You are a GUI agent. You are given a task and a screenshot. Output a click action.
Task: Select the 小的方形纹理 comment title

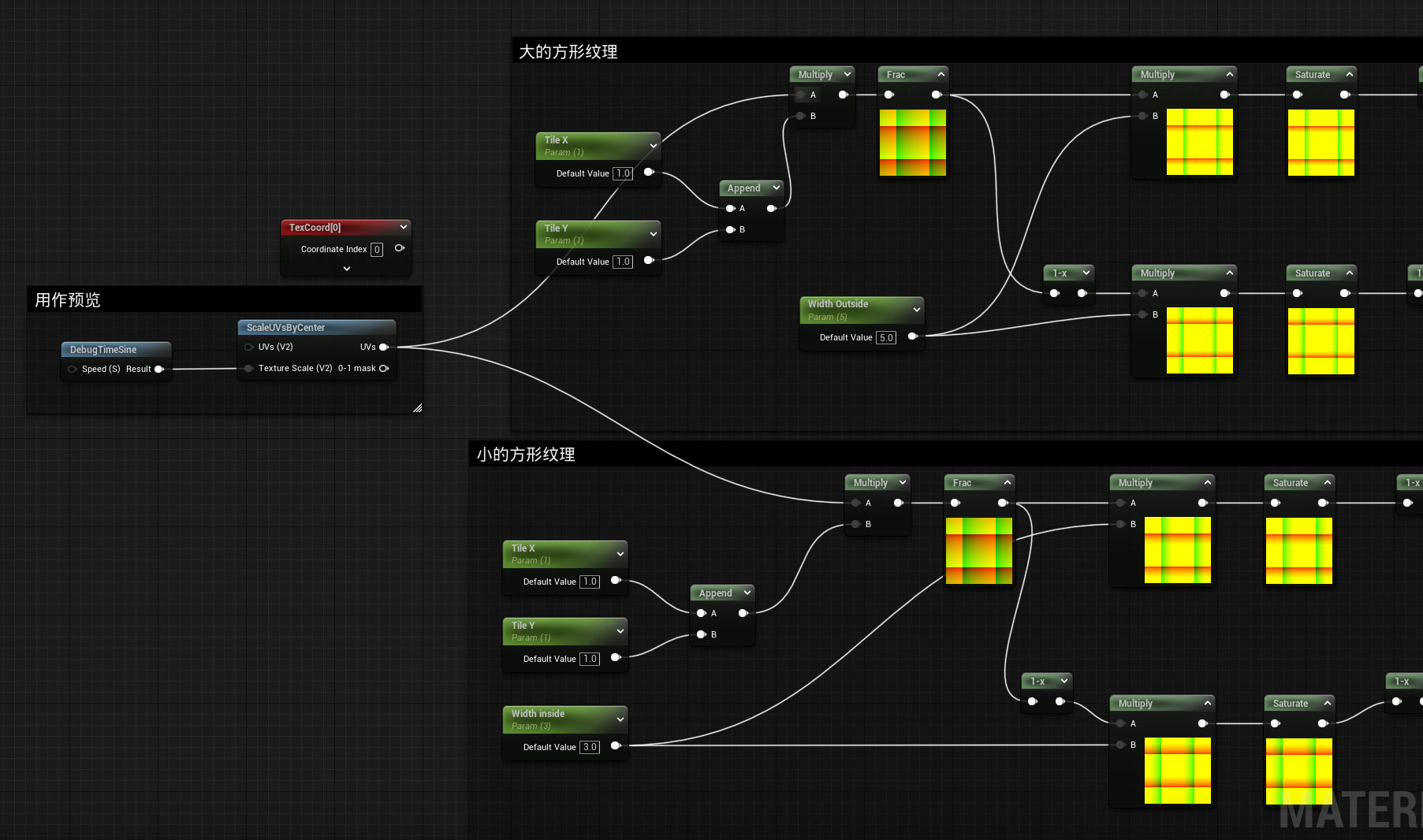pyautogui.click(x=526, y=455)
